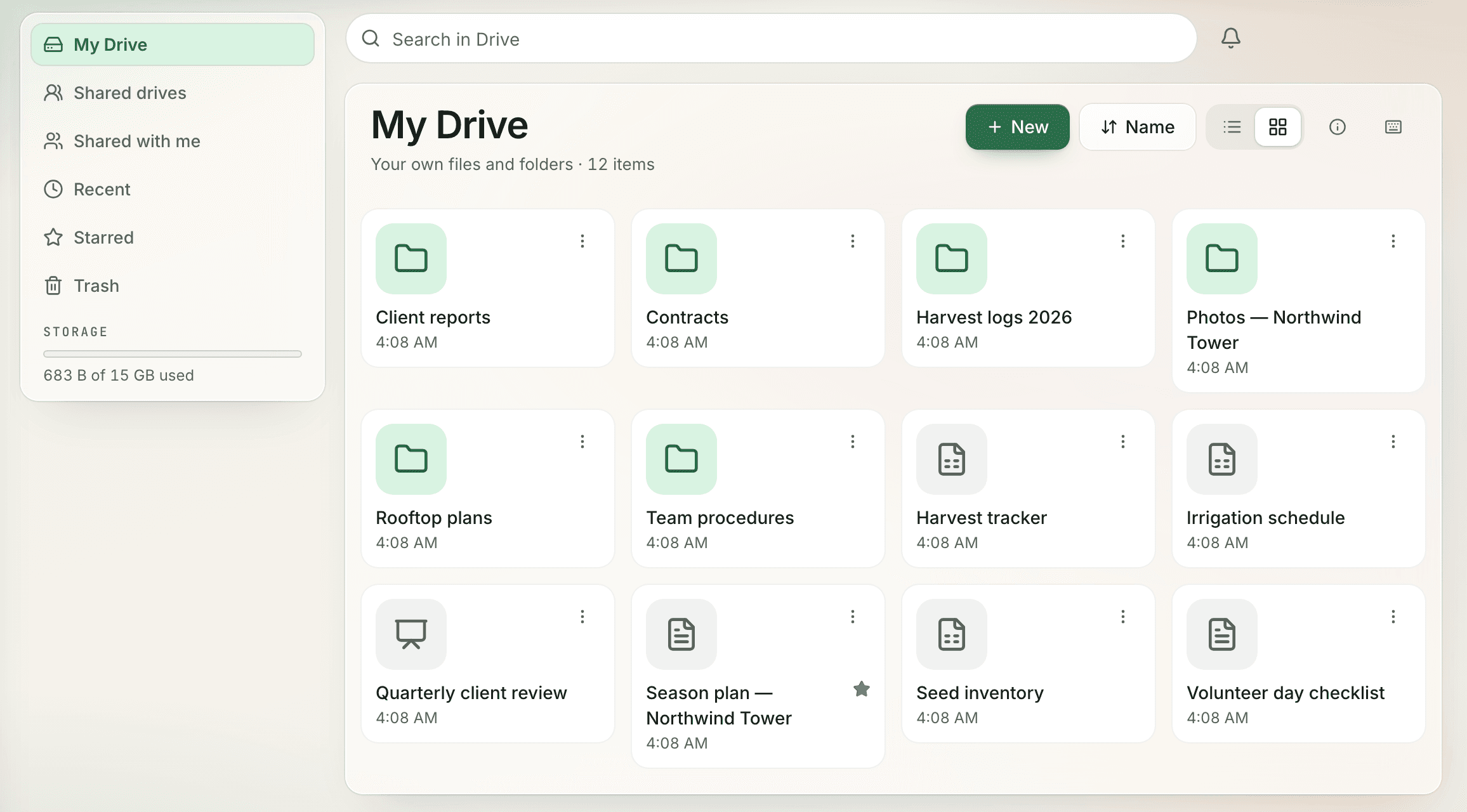Unstar the Season plan document
The image size is (1467, 812).
[861, 689]
